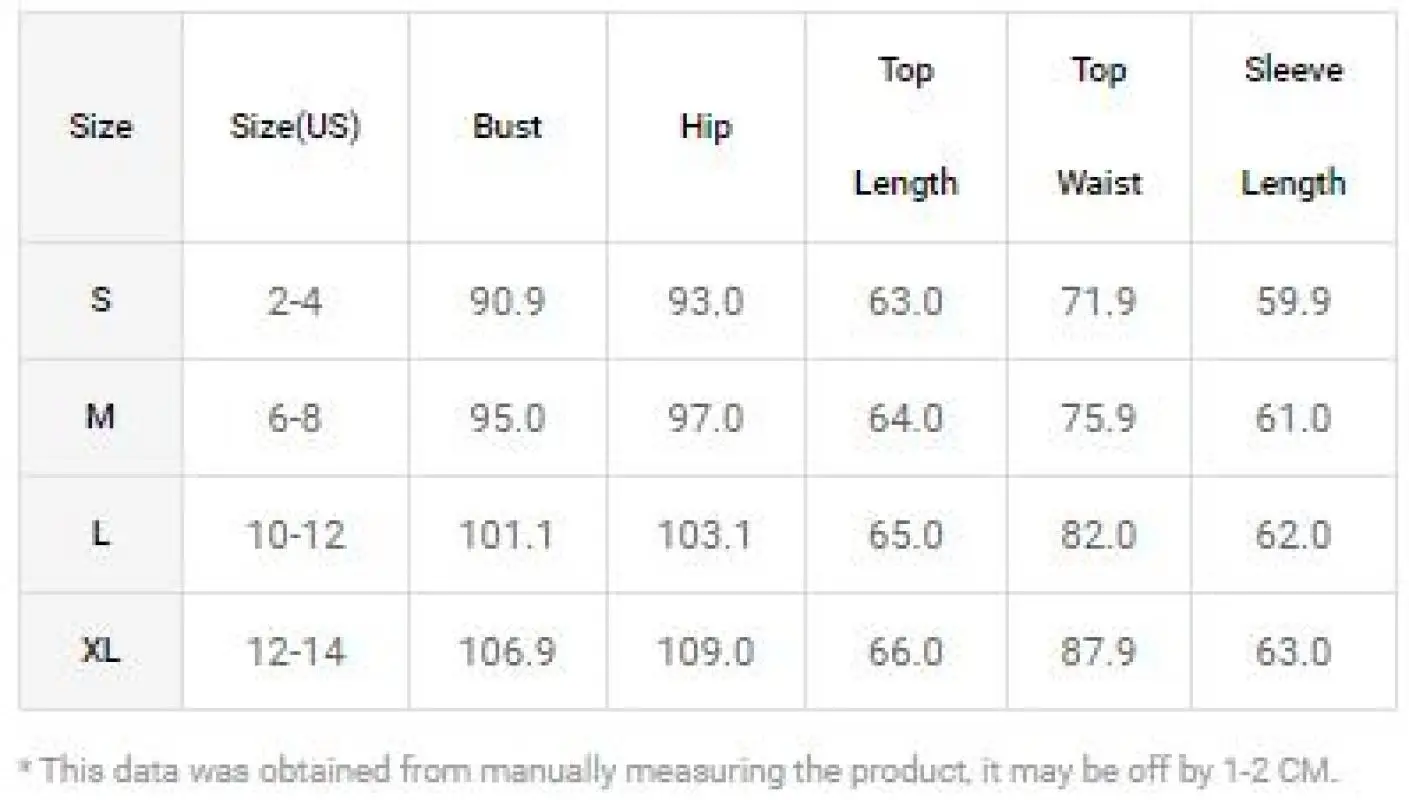
Task: Click the Size(US) column header
Action: [x=295, y=127]
